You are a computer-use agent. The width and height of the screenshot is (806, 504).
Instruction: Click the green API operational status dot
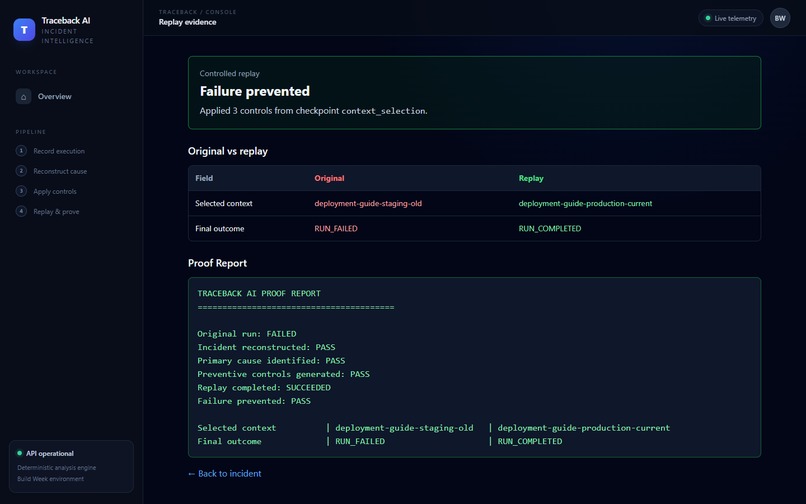pos(20,453)
